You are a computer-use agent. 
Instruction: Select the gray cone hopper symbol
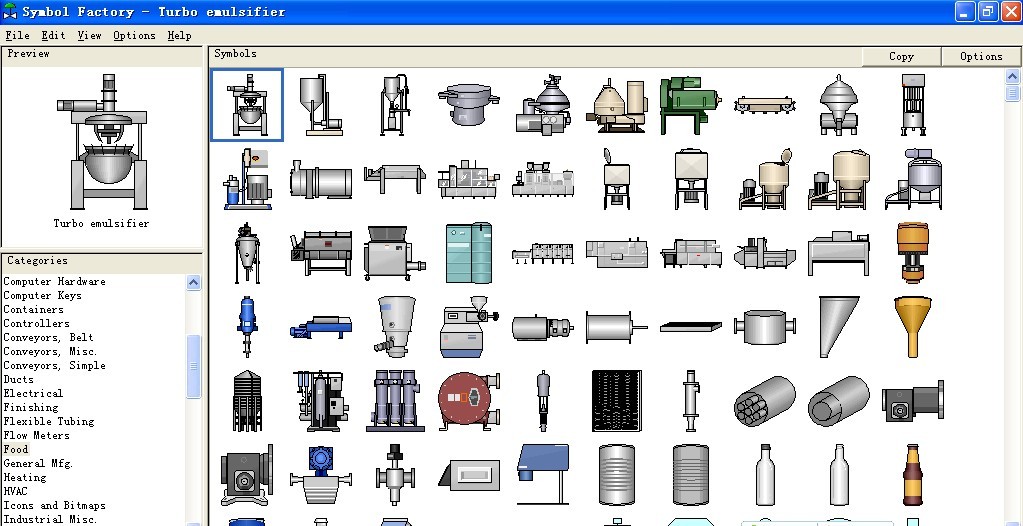838,326
